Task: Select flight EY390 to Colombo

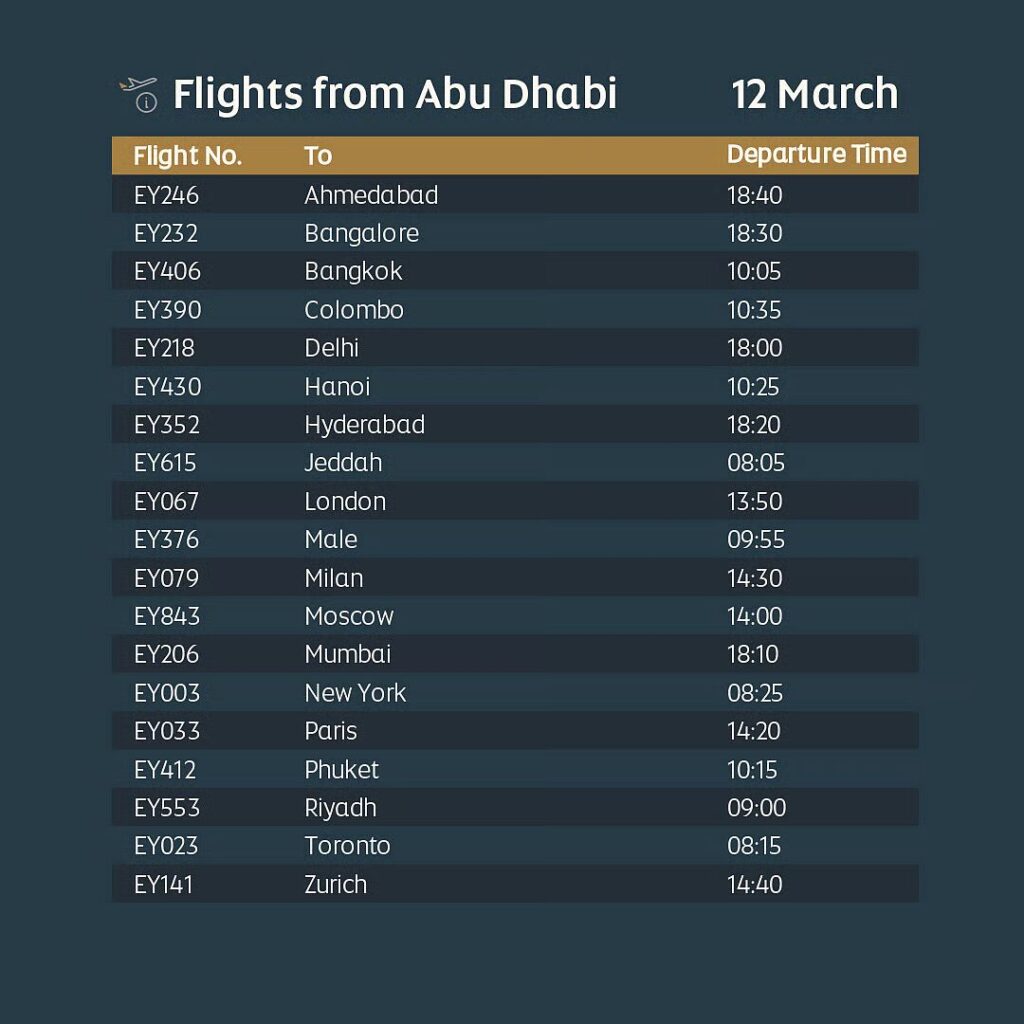Action: click(168, 310)
